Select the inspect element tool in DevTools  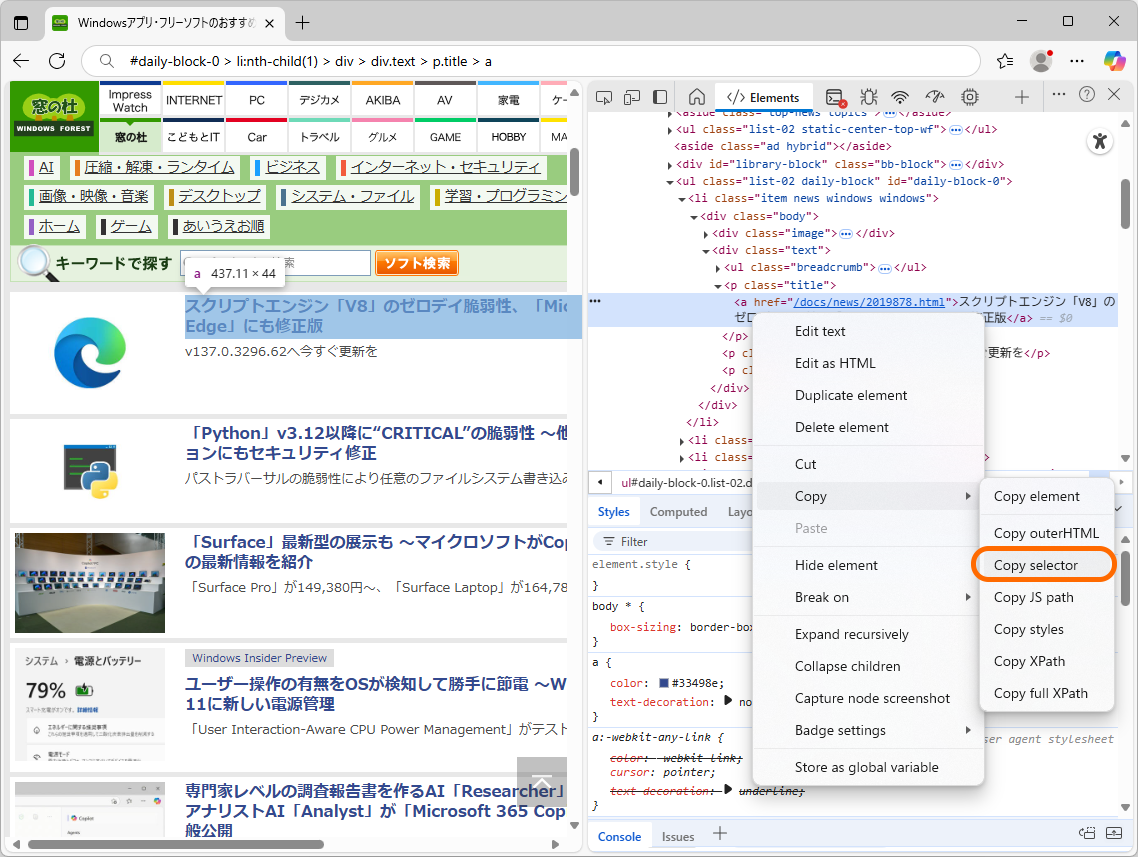pos(603,97)
